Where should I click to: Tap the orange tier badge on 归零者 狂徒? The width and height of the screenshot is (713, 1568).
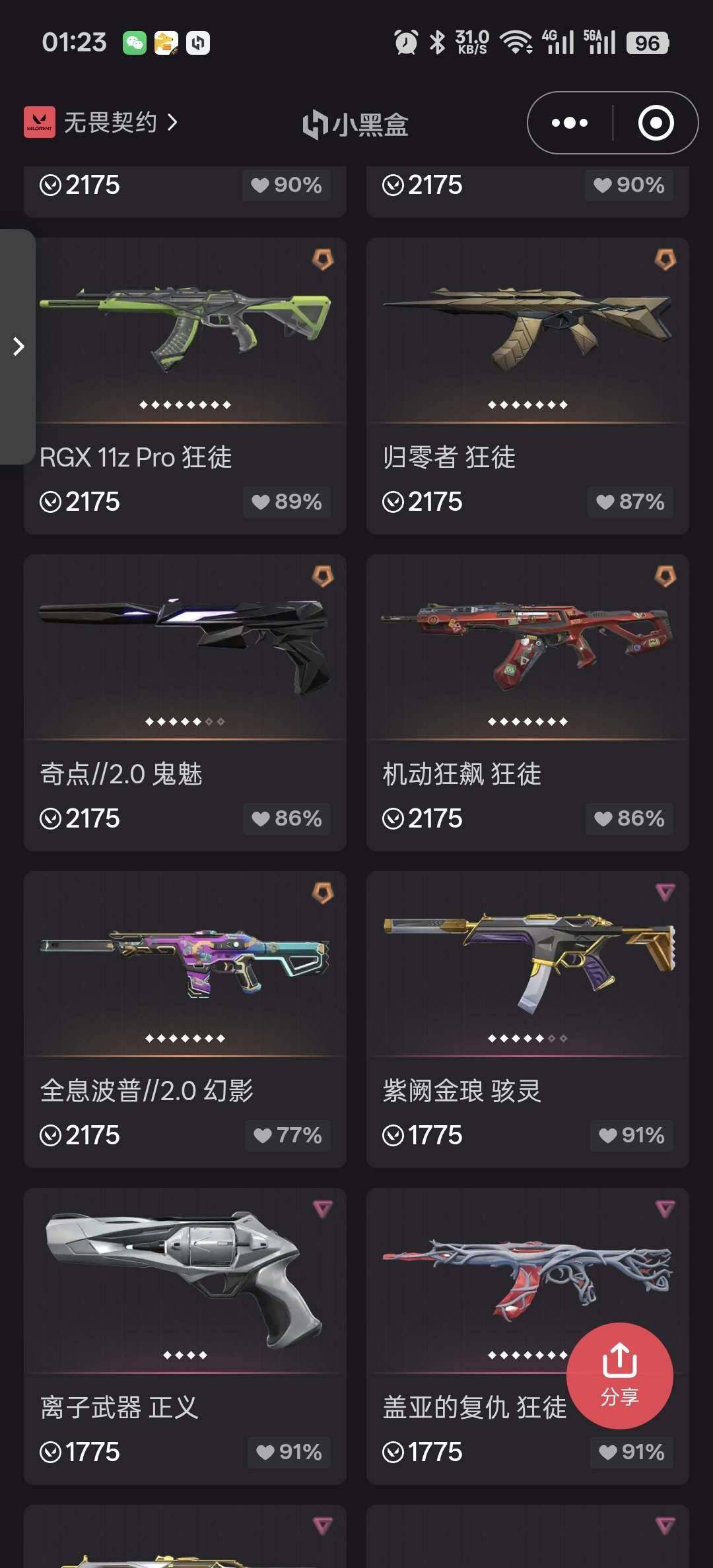[665, 259]
